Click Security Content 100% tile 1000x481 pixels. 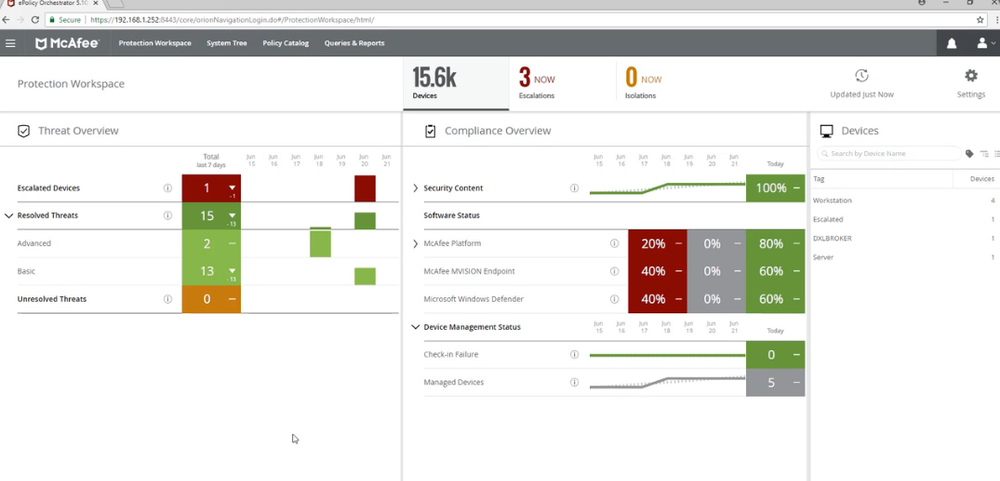point(776,188)
